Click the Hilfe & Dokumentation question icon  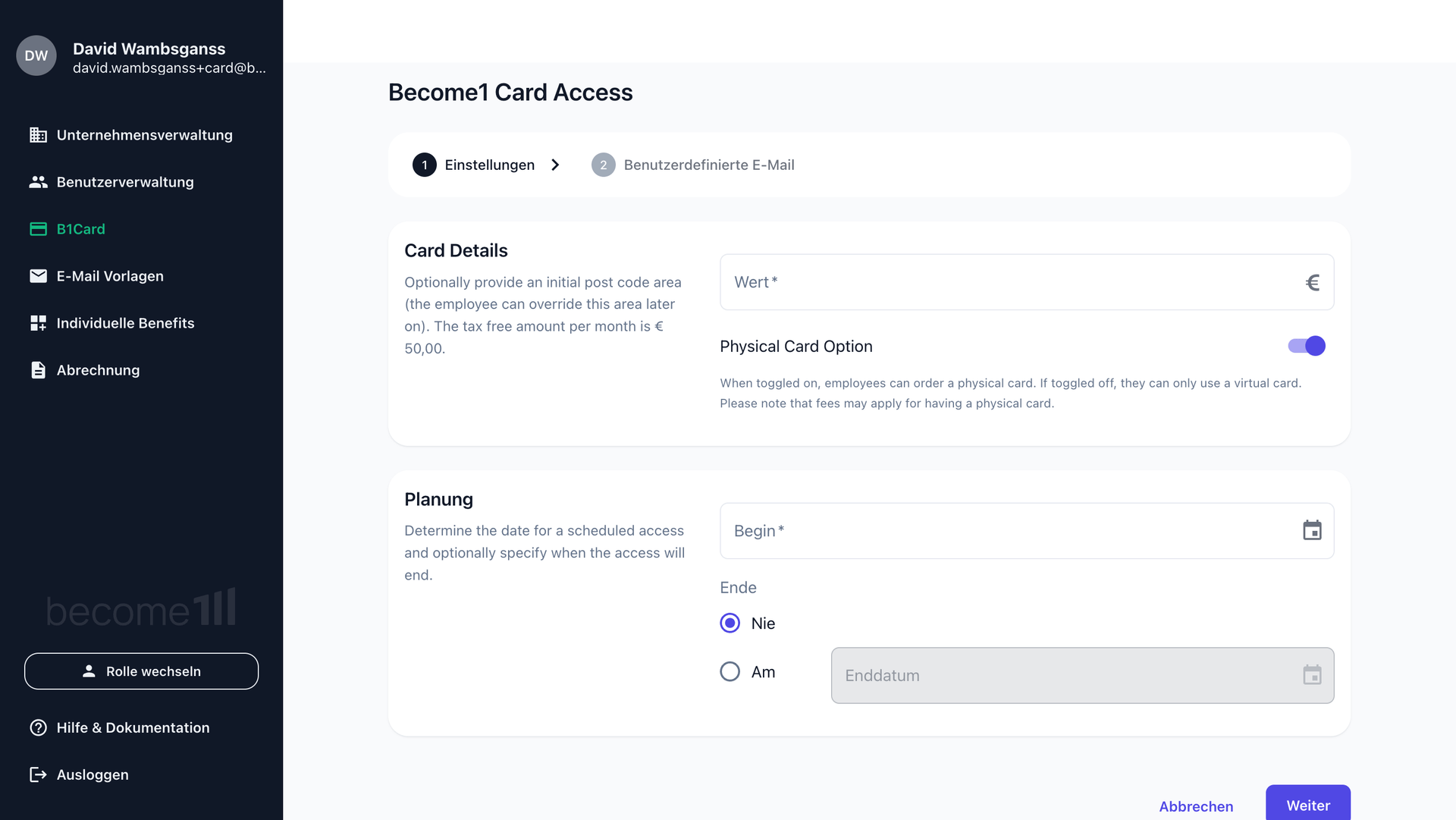pos(38,727)
